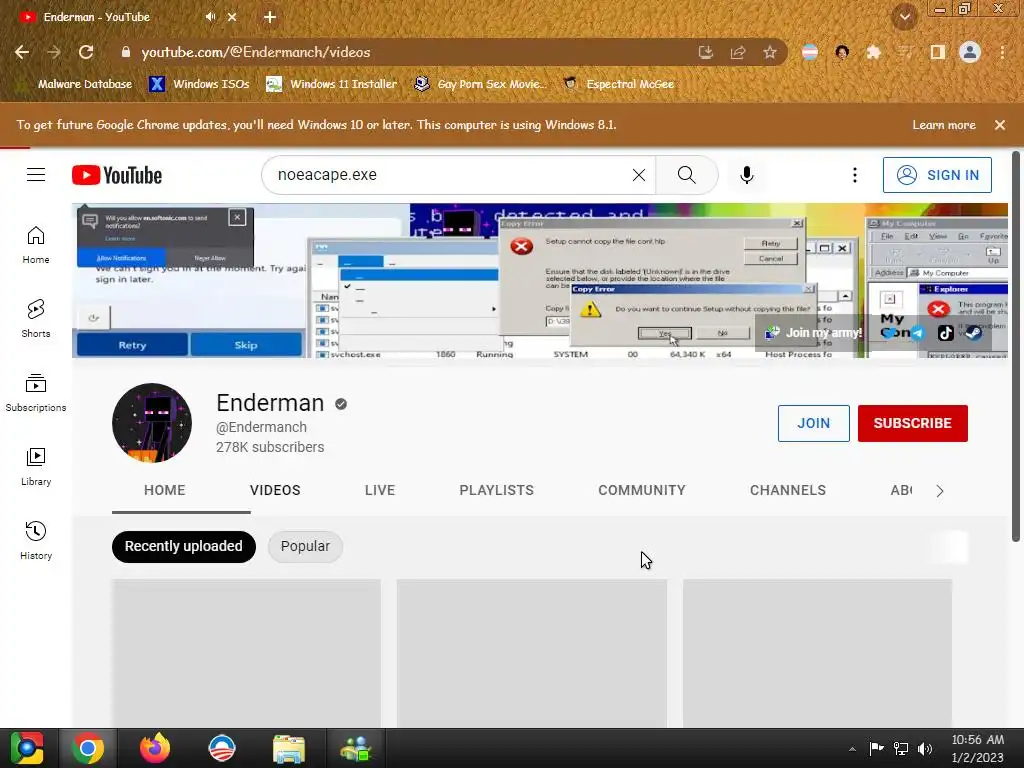
Task: Open Shorts in the sidebar
Action: [36, 319]
